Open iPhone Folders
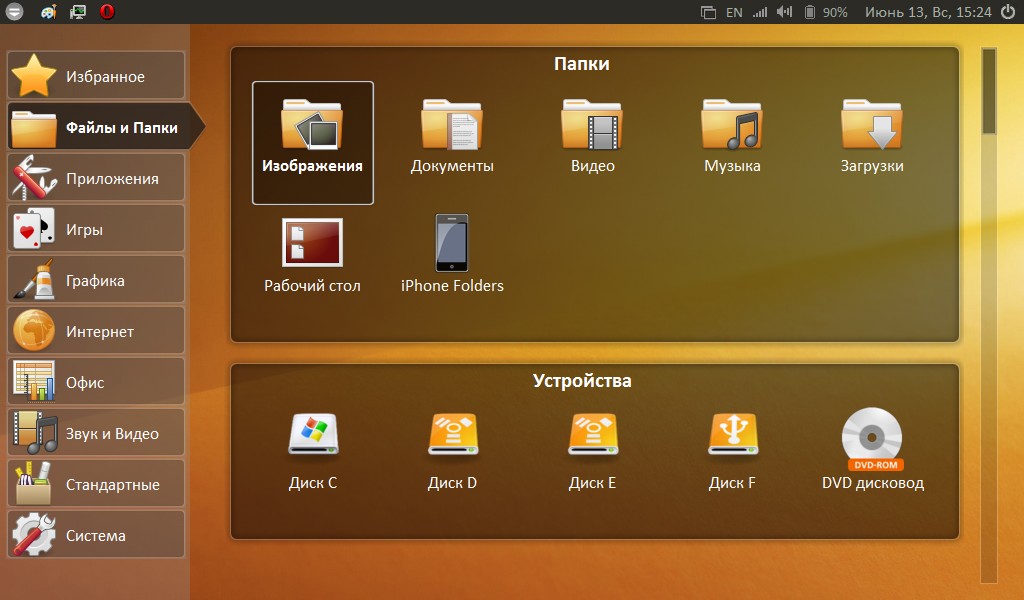 coord(452,255)
